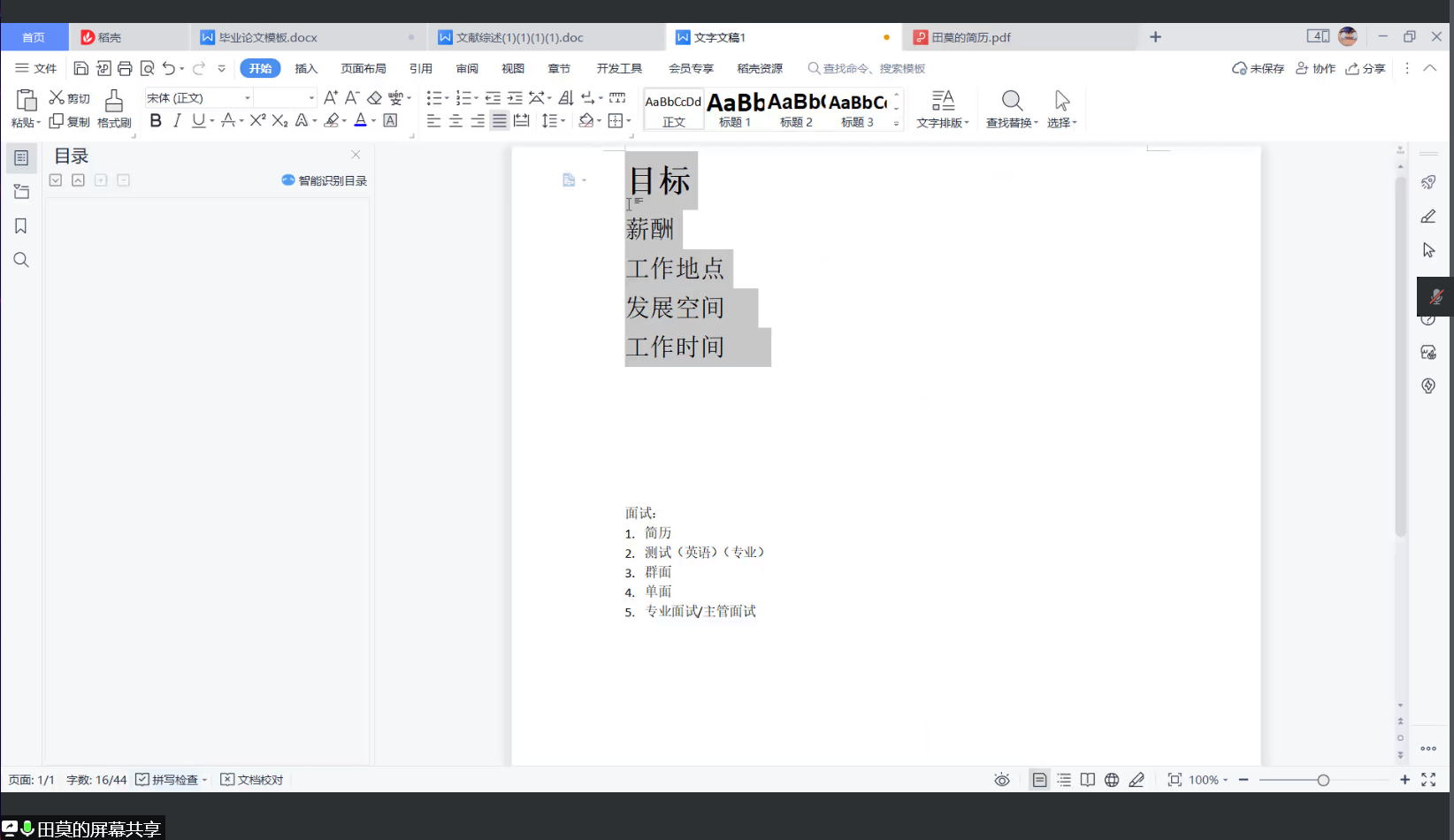Click 智能识别目录 button in outline panel
This screenshot has height=840, width=1454.
point(324,180)
